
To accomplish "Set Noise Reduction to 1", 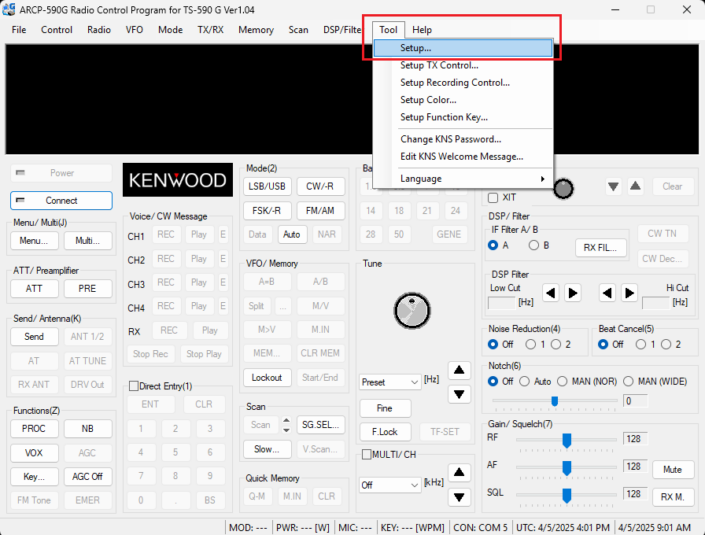I will point(531,344).
